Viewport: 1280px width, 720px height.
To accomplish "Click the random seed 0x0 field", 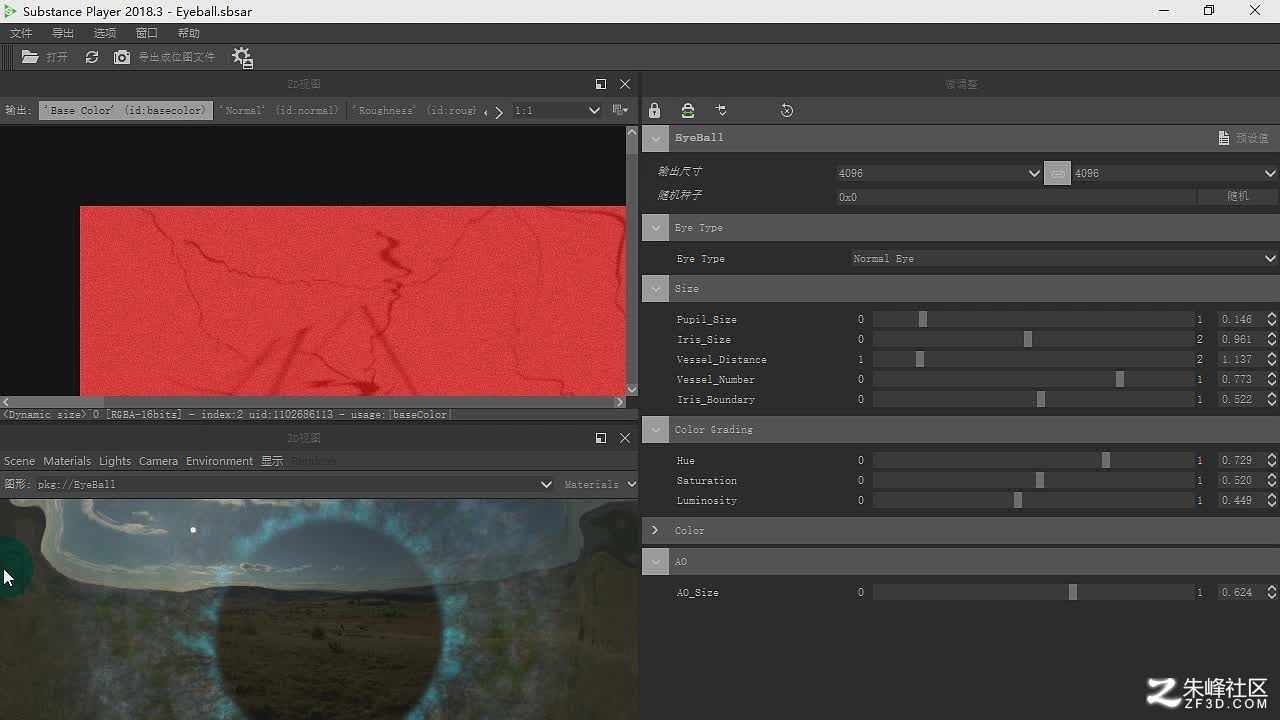I will pyautogui.click(x=1015, y=197).
